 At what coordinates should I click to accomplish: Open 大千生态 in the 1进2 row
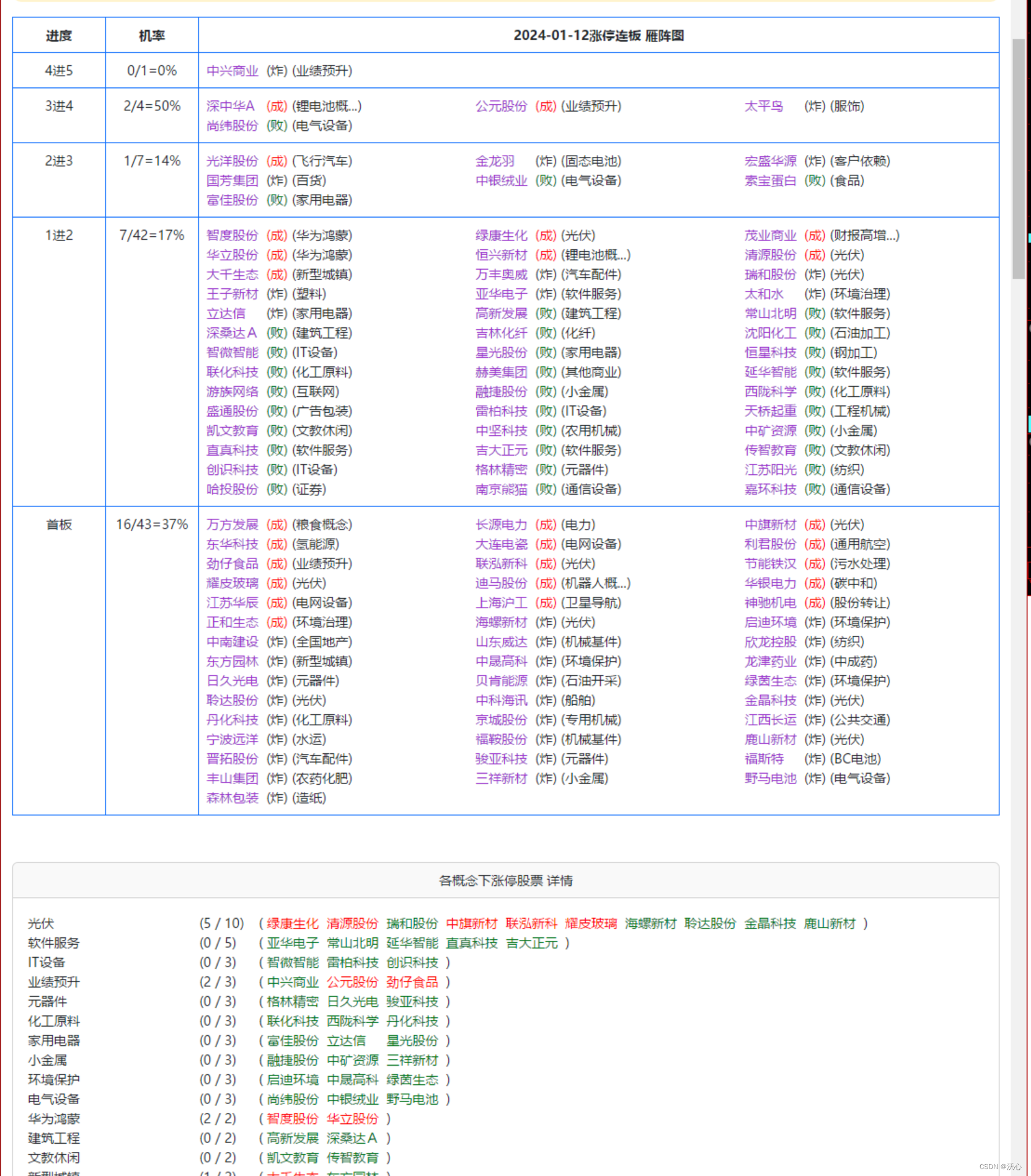(x=232, y=274)
